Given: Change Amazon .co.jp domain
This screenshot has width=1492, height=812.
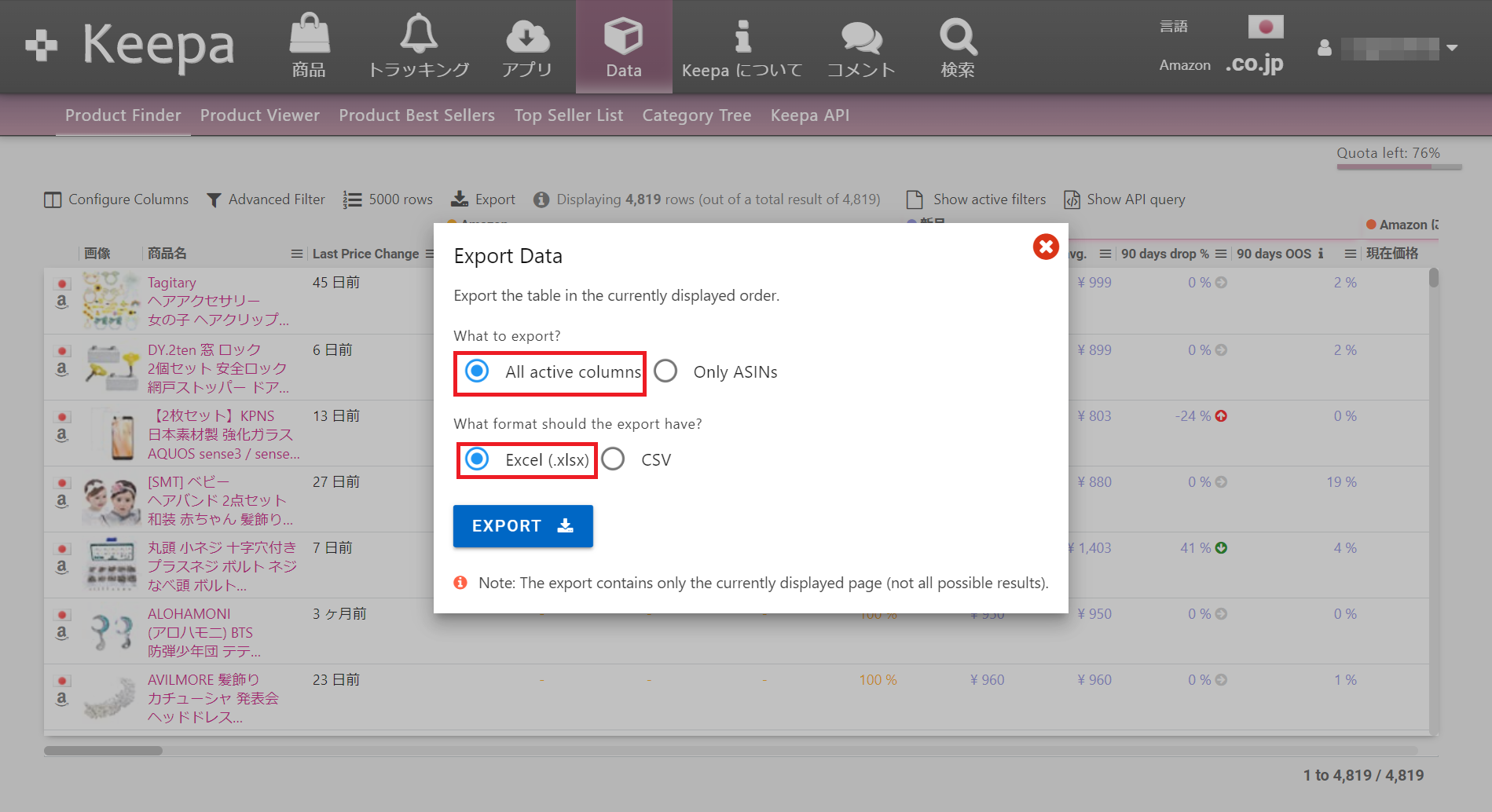Looking at the screenshot, I should [x=1254, y=64].
